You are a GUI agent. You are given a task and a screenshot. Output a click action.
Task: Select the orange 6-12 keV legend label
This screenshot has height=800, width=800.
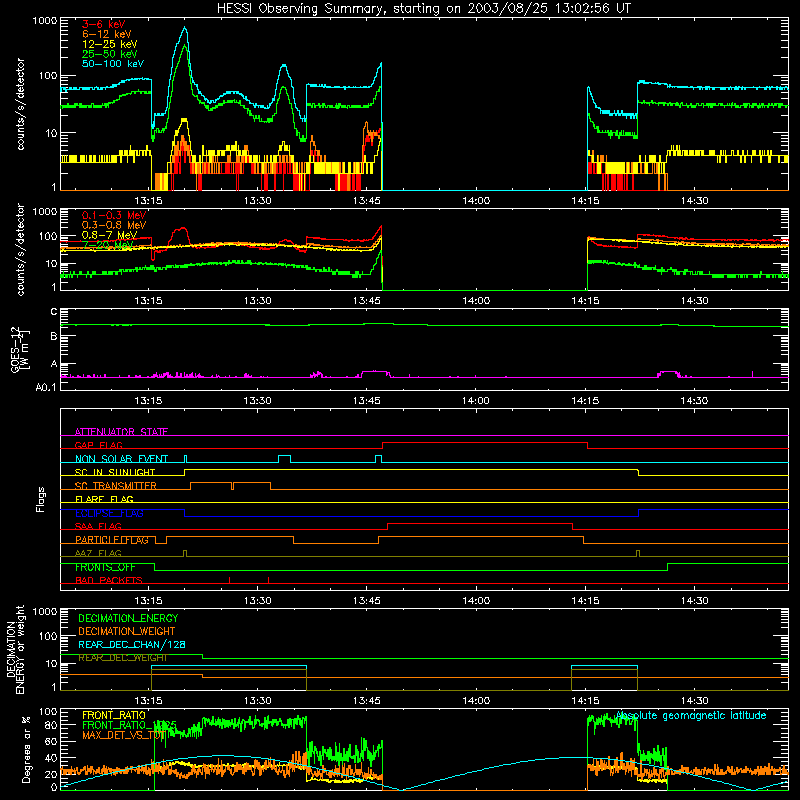tap(107, 34)
